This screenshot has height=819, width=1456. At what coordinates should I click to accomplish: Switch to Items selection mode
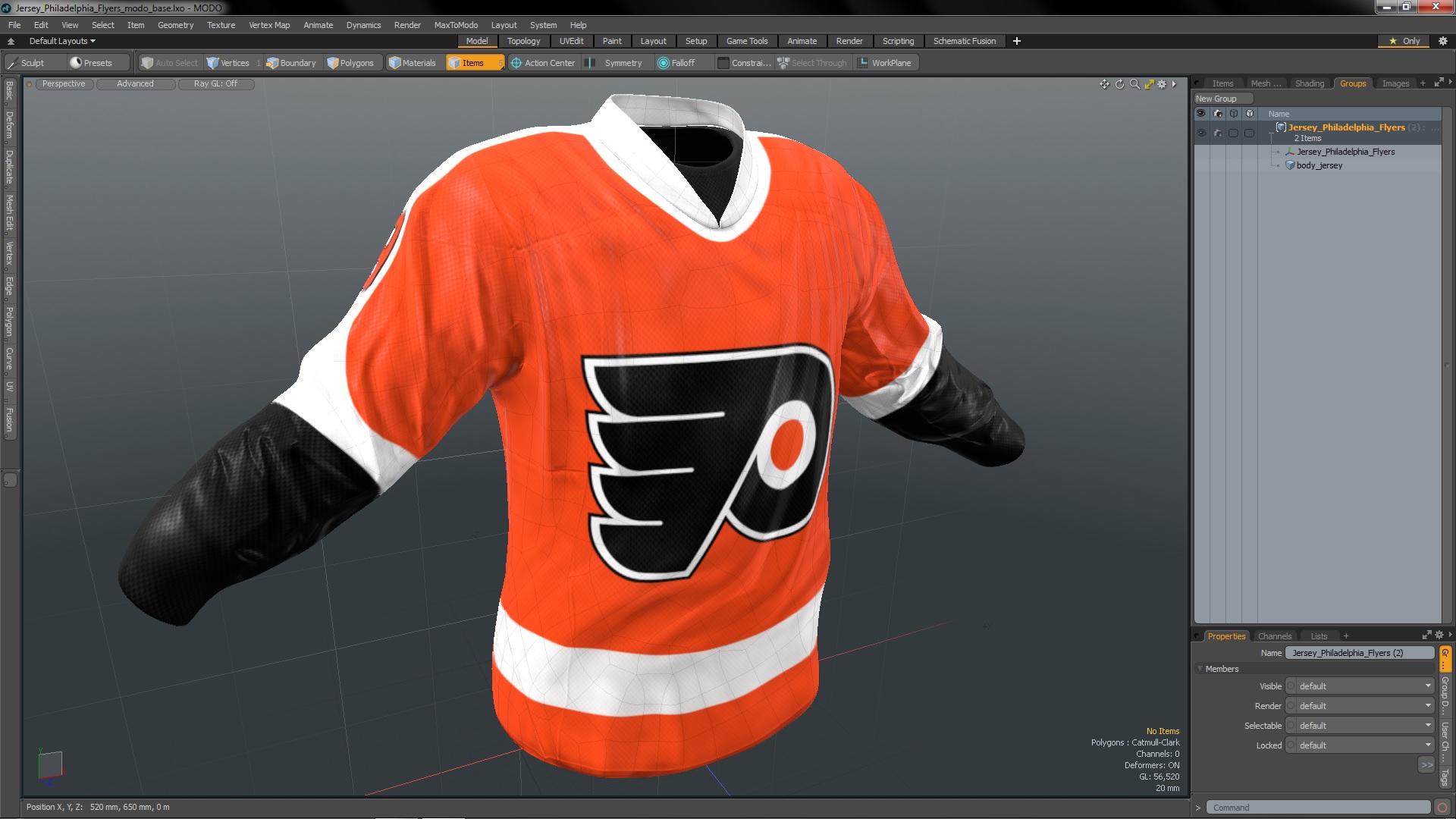[474, 63]
